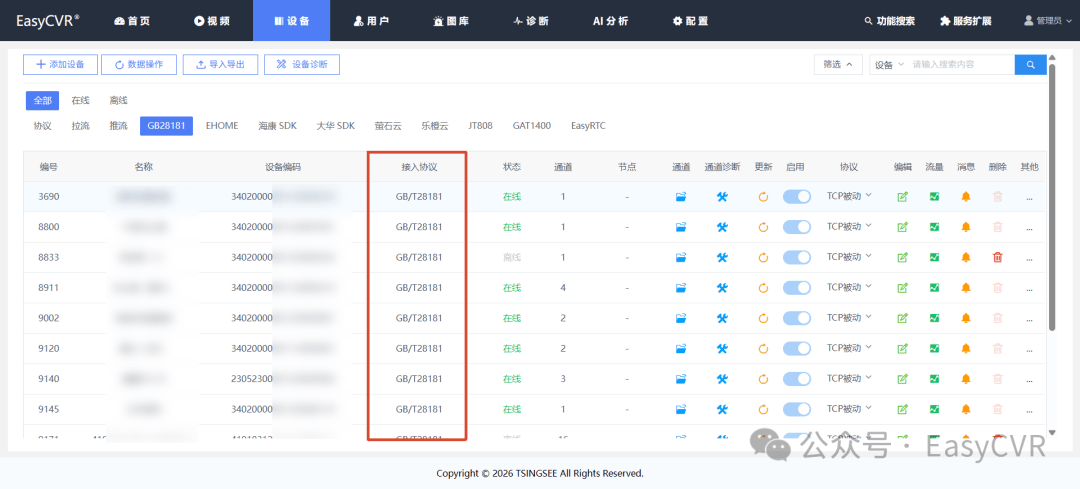Viewport: 1080px width, 489px height.
Task: Open 功能搜索 function search
Action: coord(890,21)
